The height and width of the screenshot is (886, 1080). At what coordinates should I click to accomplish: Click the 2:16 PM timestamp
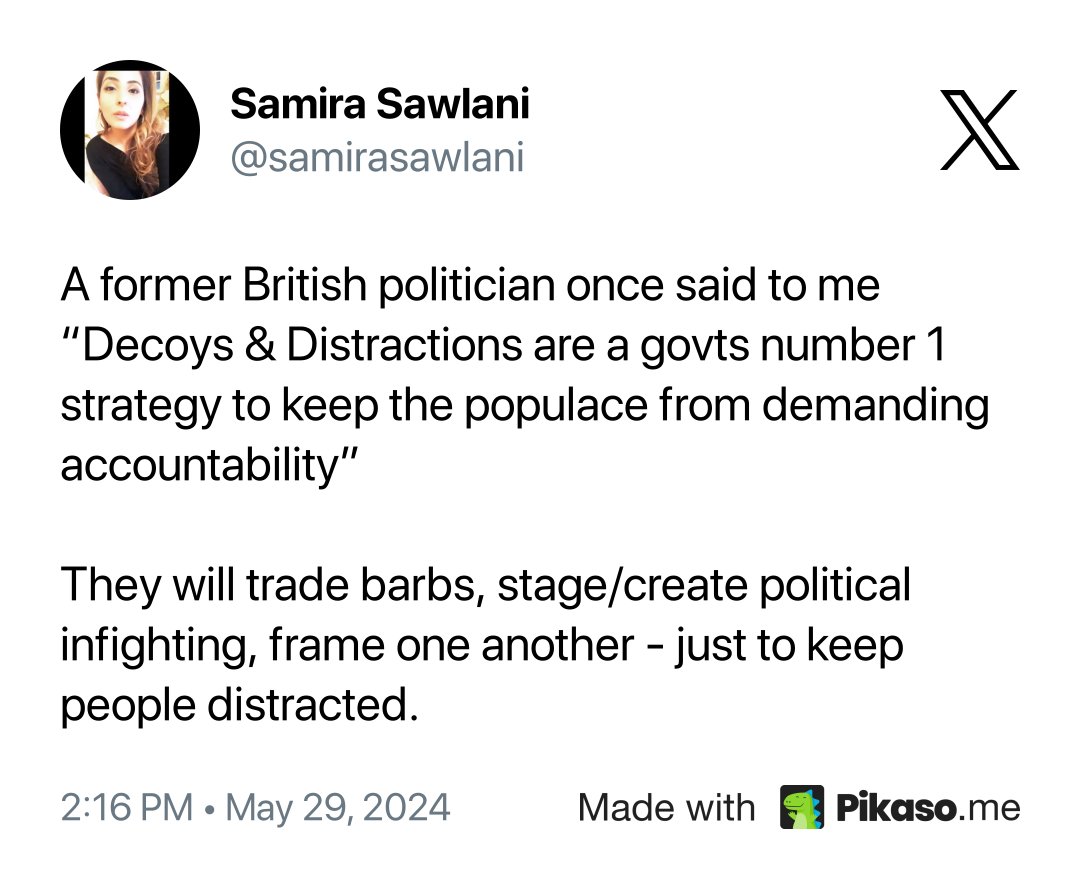(x=126, y=807)
